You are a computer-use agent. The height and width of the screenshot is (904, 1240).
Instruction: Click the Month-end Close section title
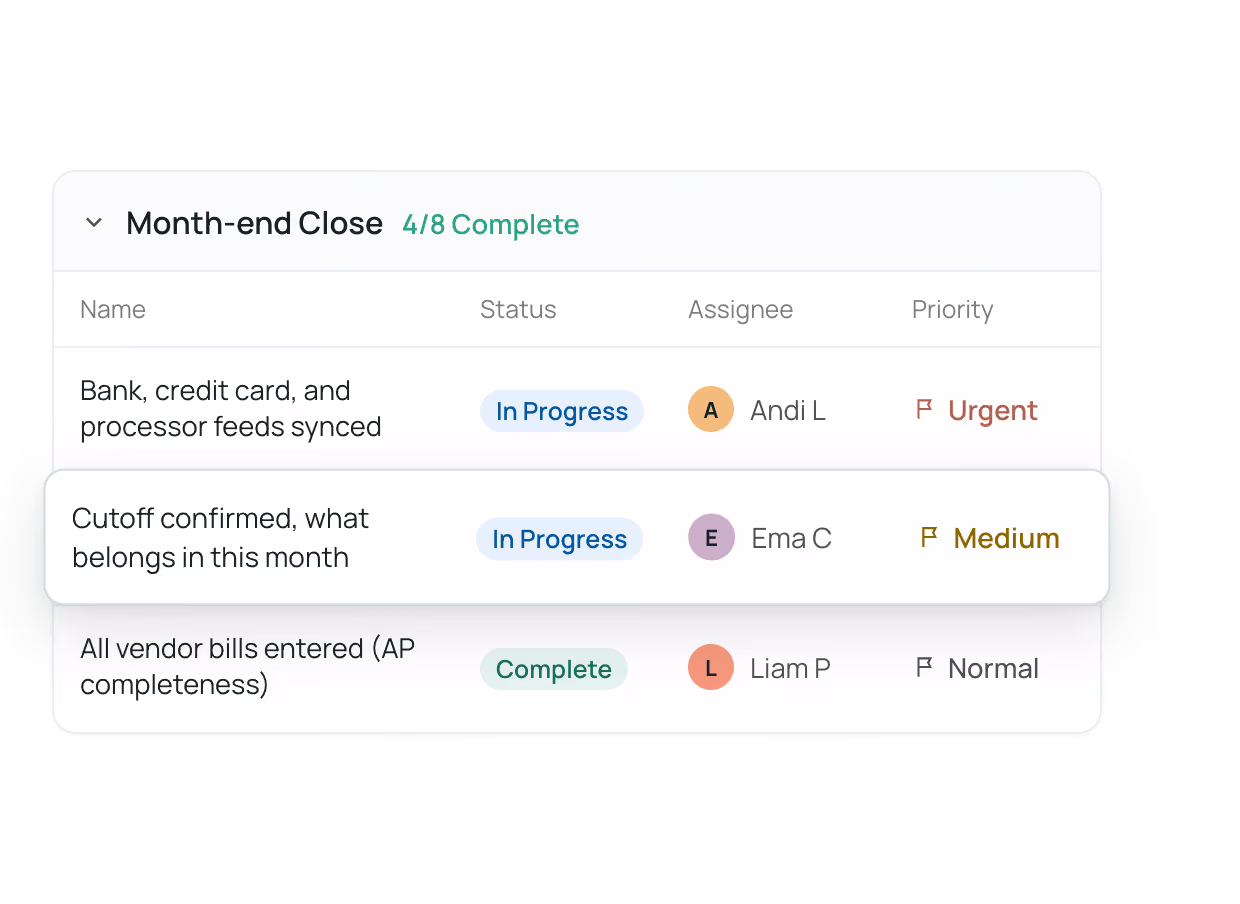(254, 223)
